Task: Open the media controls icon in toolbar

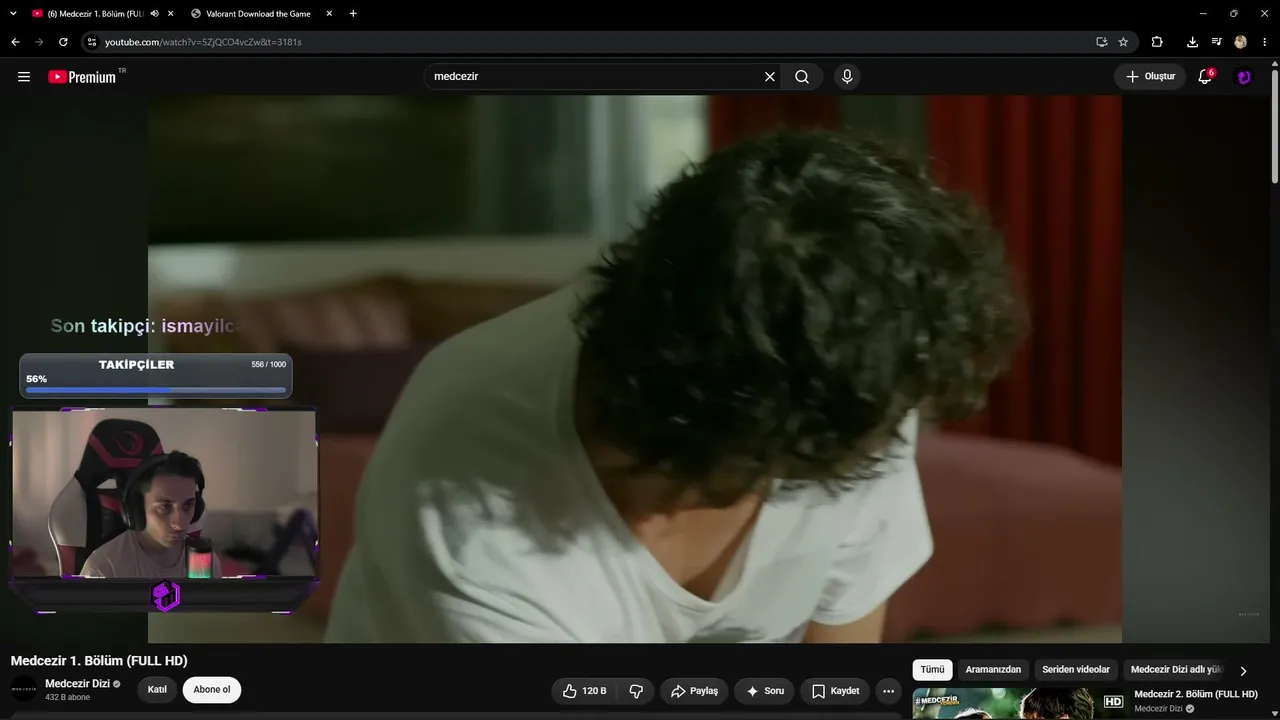Action: click(x=1216, y=42)
